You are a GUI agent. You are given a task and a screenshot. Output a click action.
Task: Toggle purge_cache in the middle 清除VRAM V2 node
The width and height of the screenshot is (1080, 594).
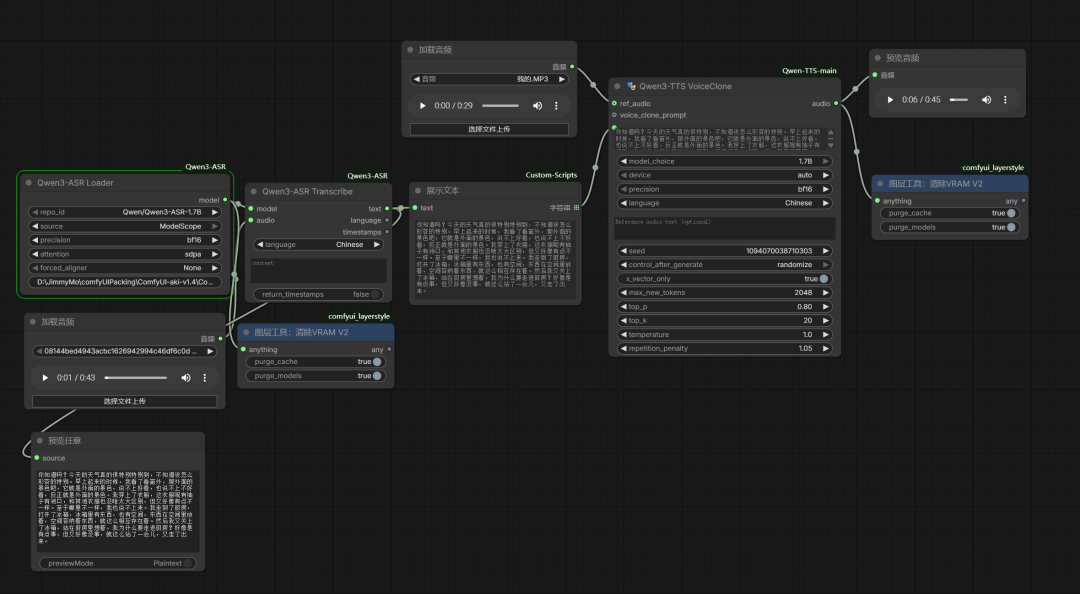pos(377,362)
